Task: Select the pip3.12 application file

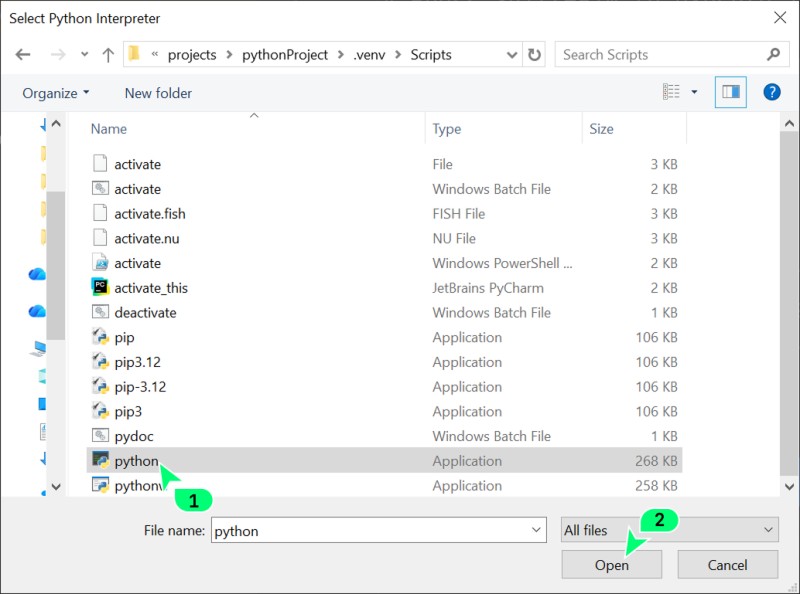Action: pos(140,362)
